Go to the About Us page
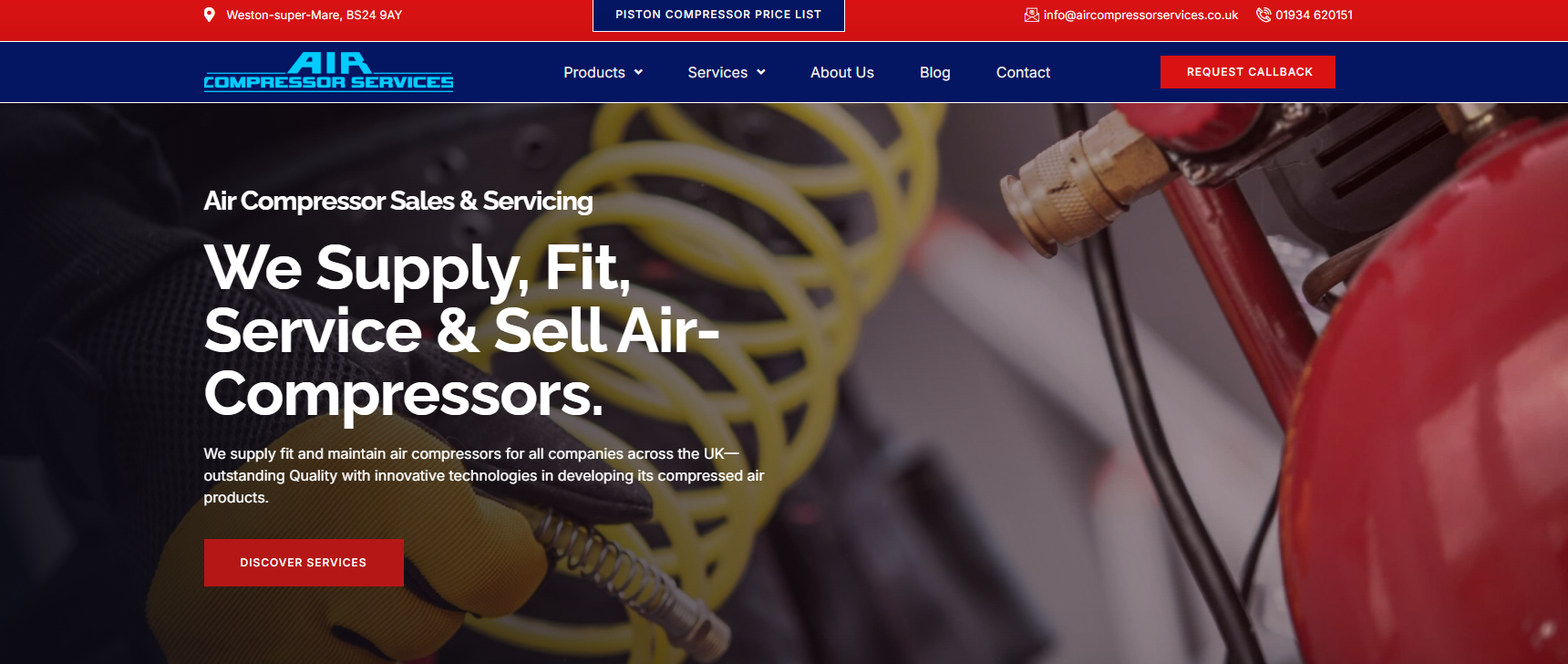This screenshot has height=664, width=1568. point(842,72)
